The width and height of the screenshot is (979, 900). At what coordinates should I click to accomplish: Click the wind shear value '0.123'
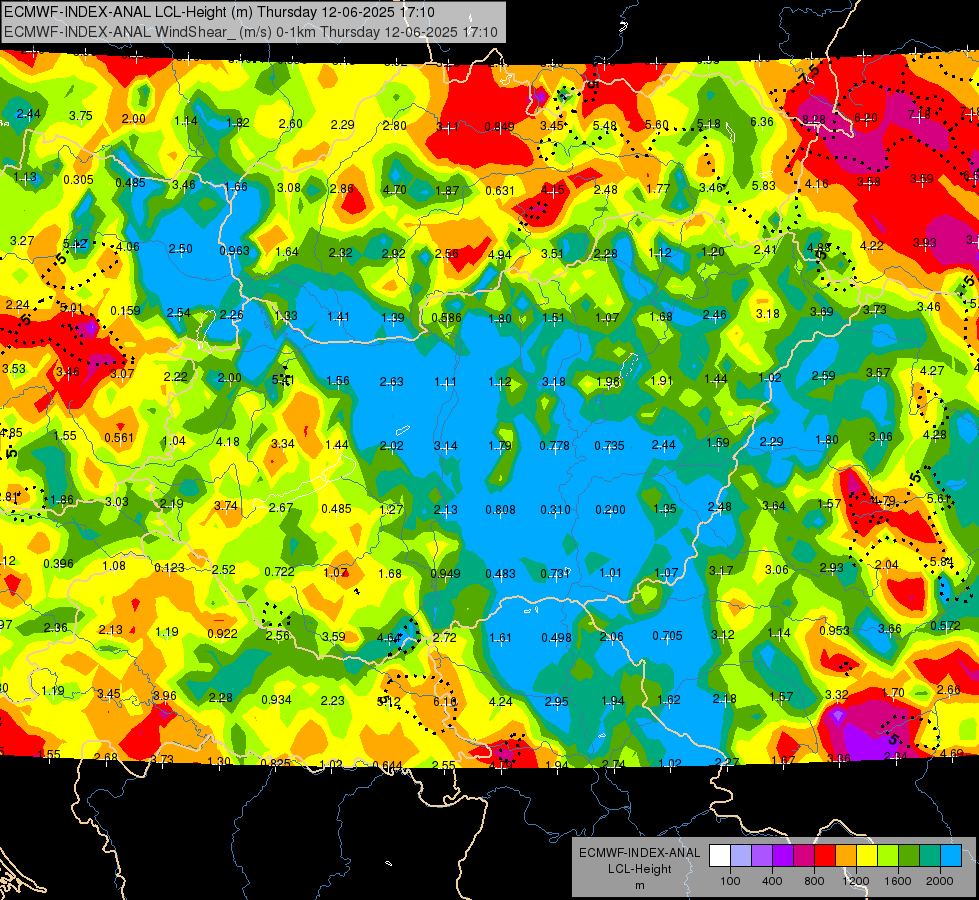[169, 568]
